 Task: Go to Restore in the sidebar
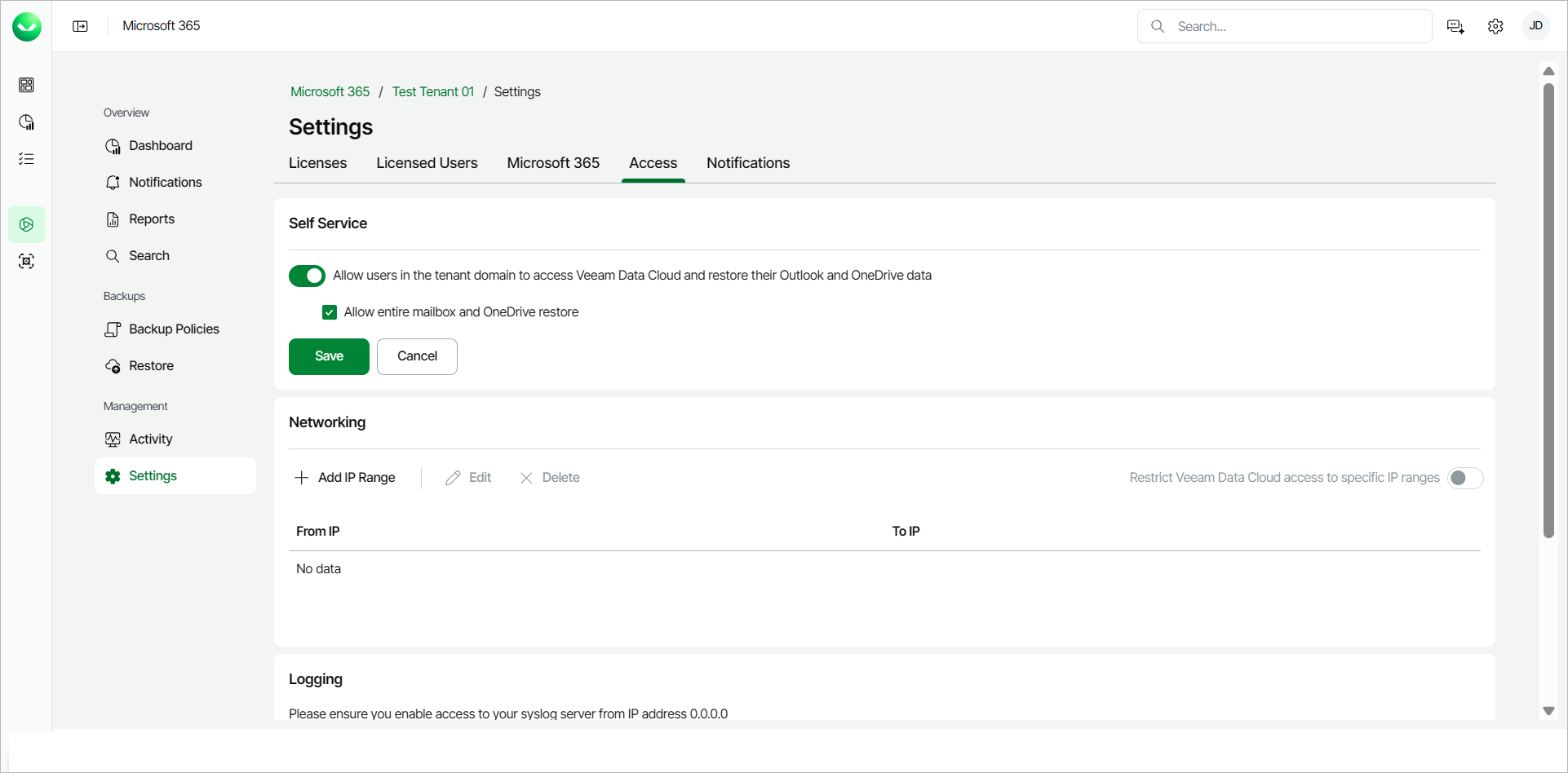[151, 366]
